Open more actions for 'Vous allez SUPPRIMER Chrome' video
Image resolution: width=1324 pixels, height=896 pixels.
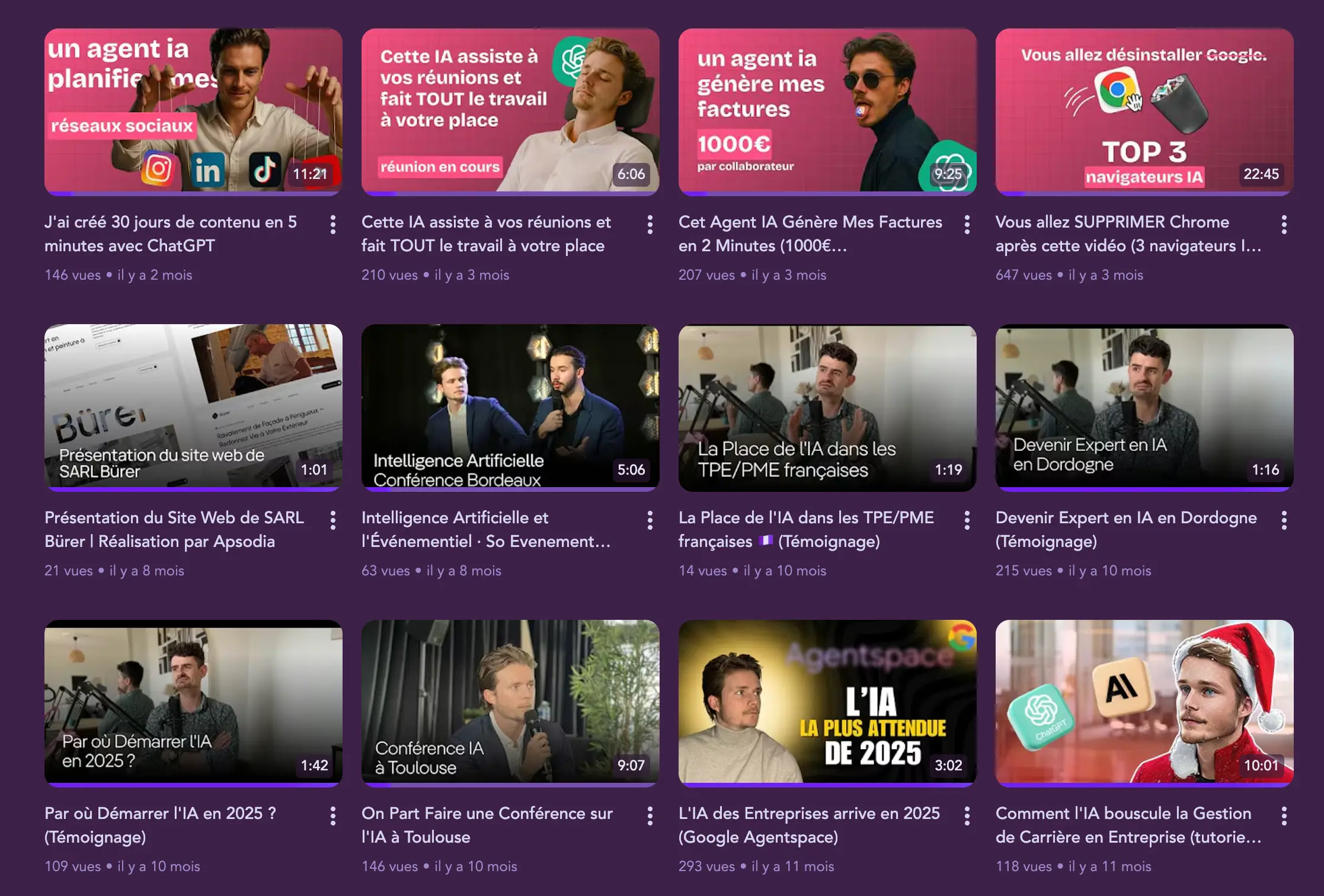pos(1284,225)
